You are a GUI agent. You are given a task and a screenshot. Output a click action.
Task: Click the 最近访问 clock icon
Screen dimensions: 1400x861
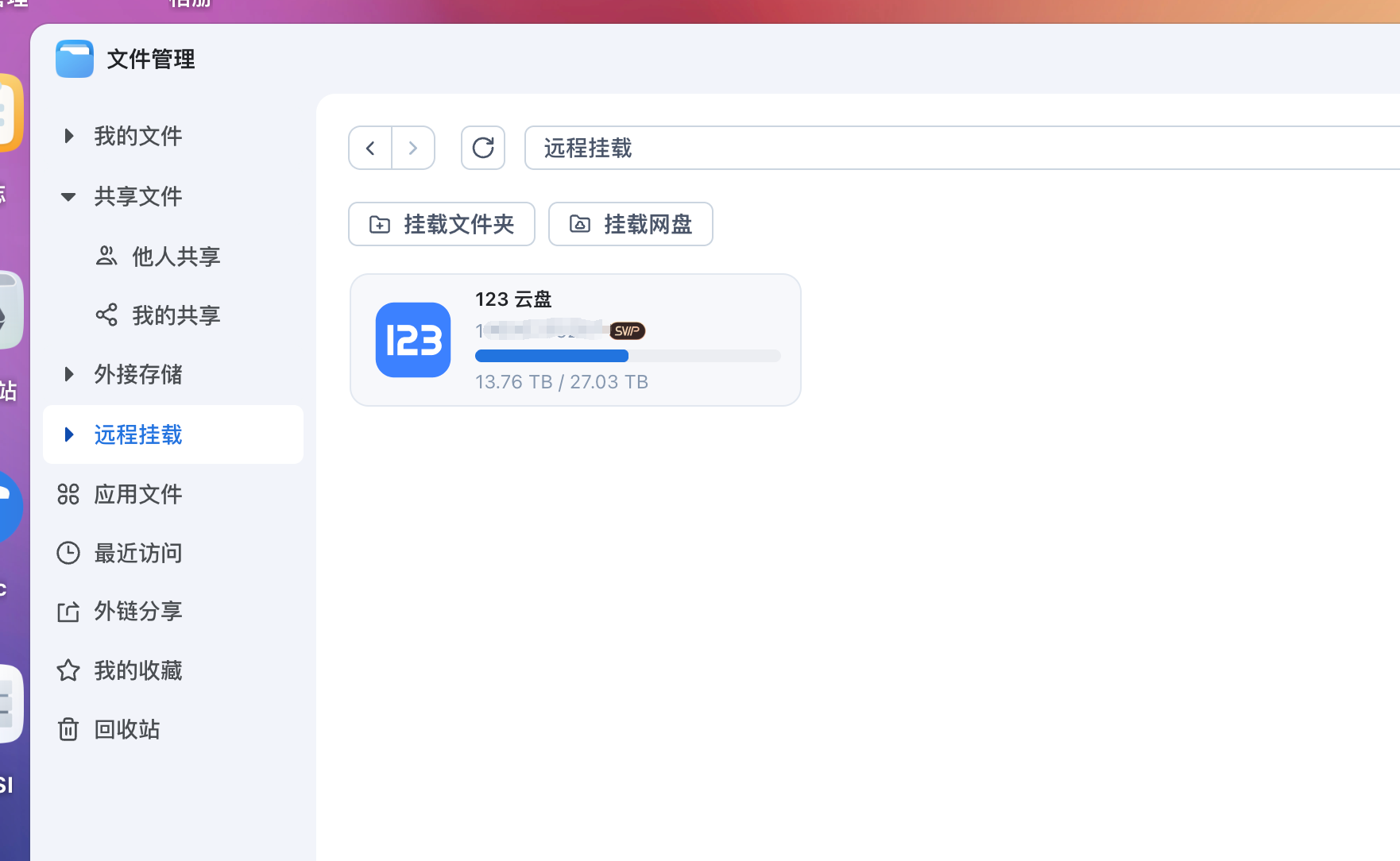tap(68, 553)
